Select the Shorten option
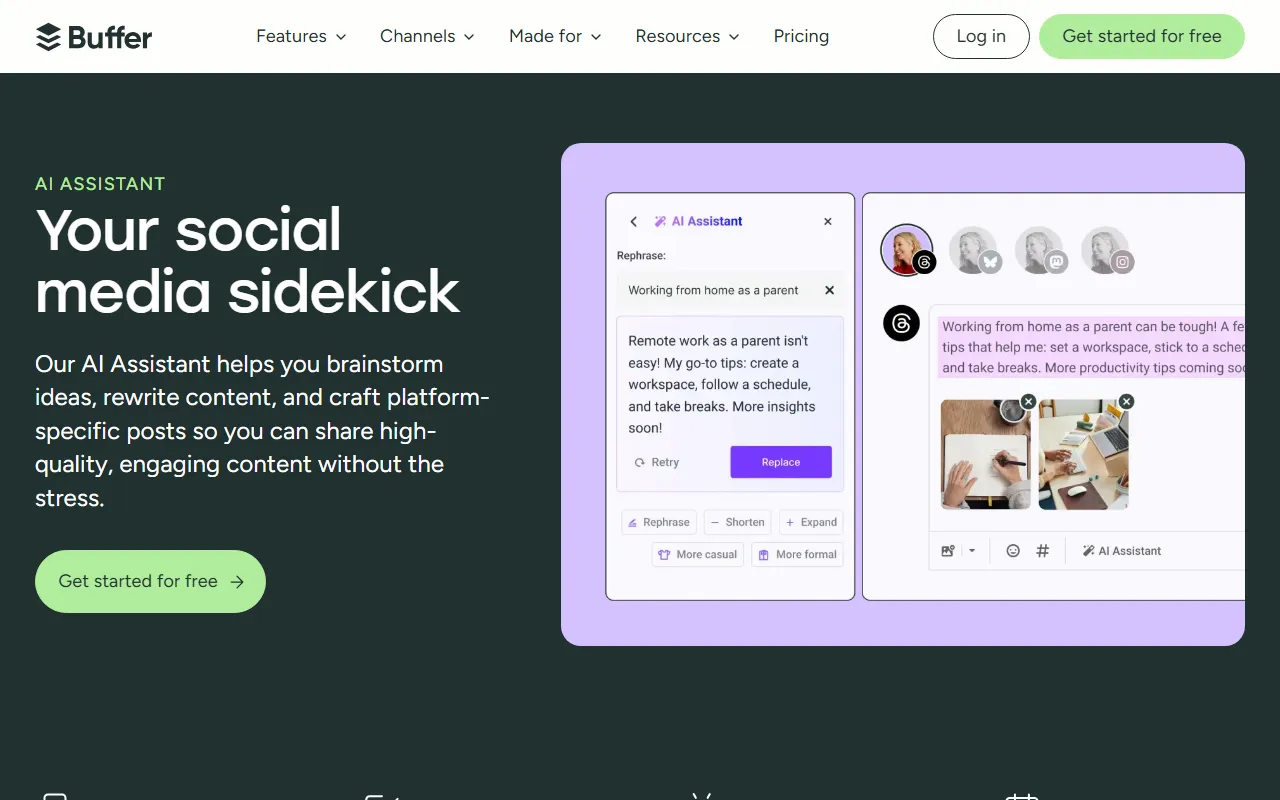The width and height of the screenshot is (1280, 800). point(738,522)
